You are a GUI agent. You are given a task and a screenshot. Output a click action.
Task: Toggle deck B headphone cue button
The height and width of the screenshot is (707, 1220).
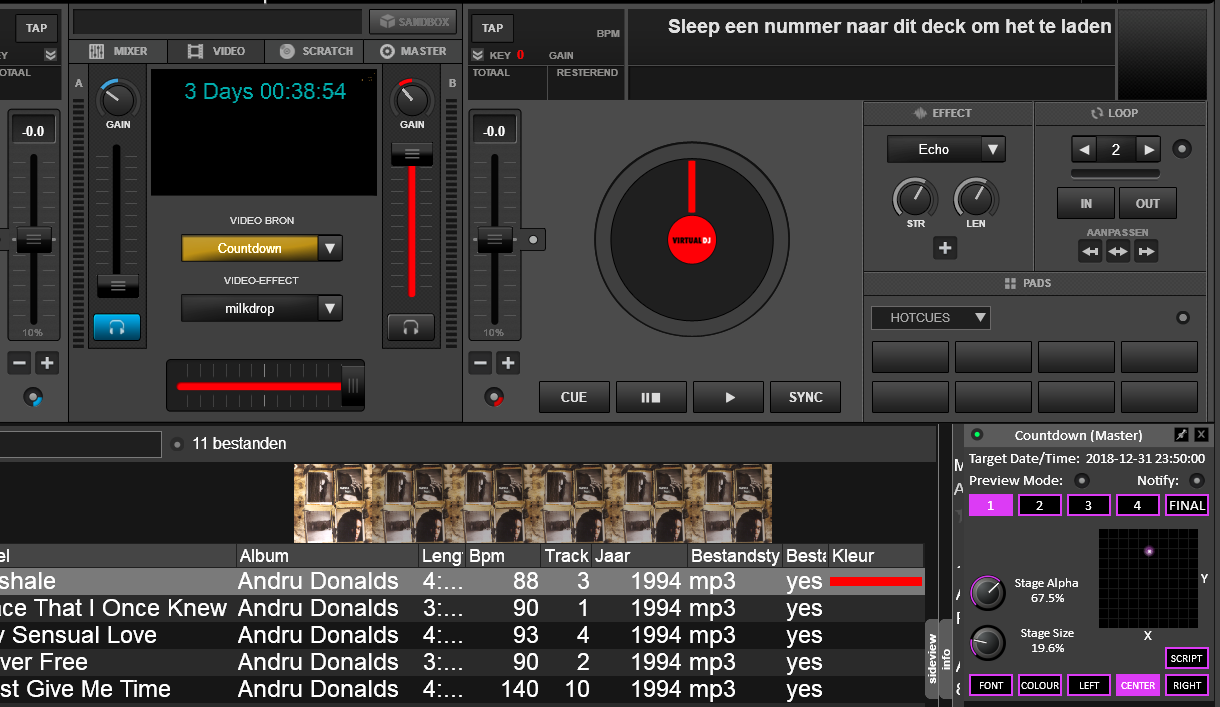[411, 327]
